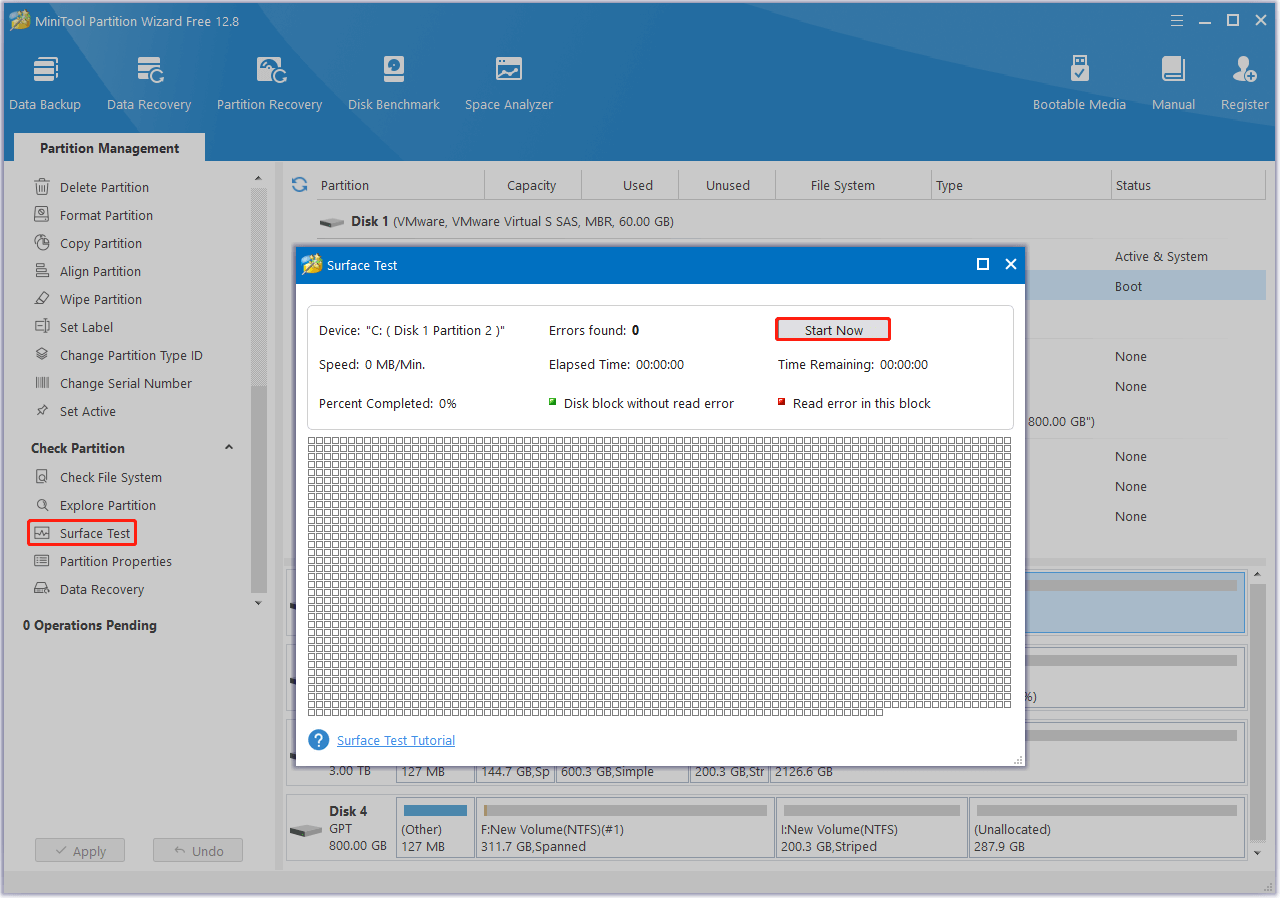Maximize the Surface Test dialog
This screenshot has height=898, width=1281.
coord(983,264)
